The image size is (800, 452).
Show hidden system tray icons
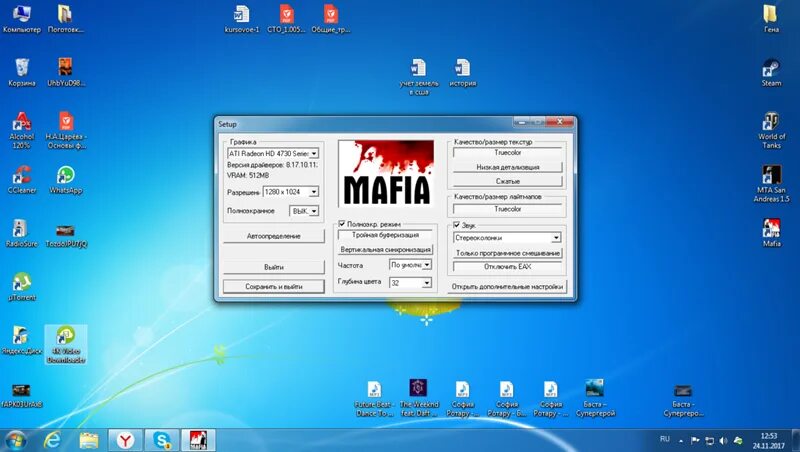coord(681,441)
